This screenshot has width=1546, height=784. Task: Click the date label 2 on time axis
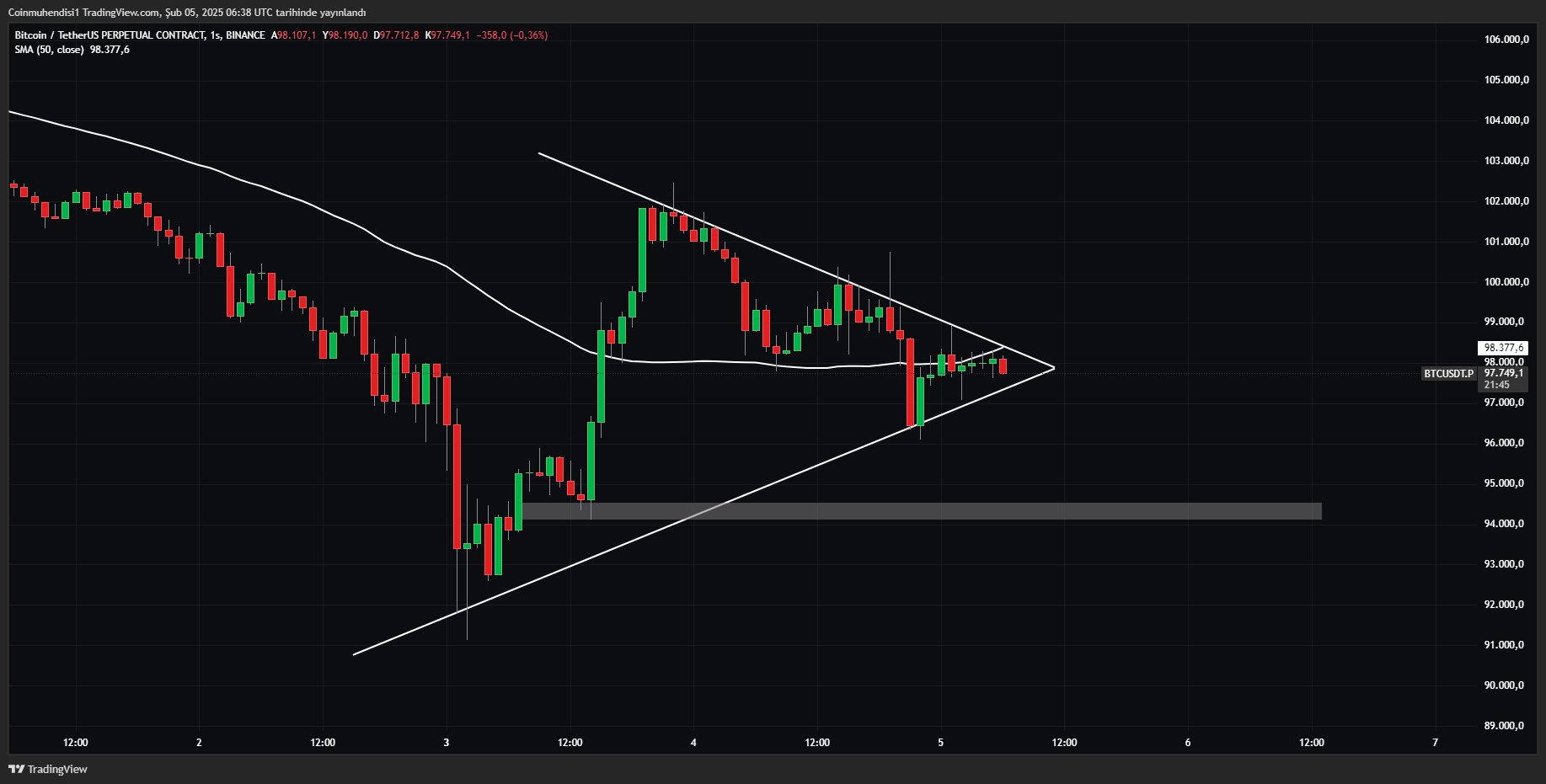199,743
